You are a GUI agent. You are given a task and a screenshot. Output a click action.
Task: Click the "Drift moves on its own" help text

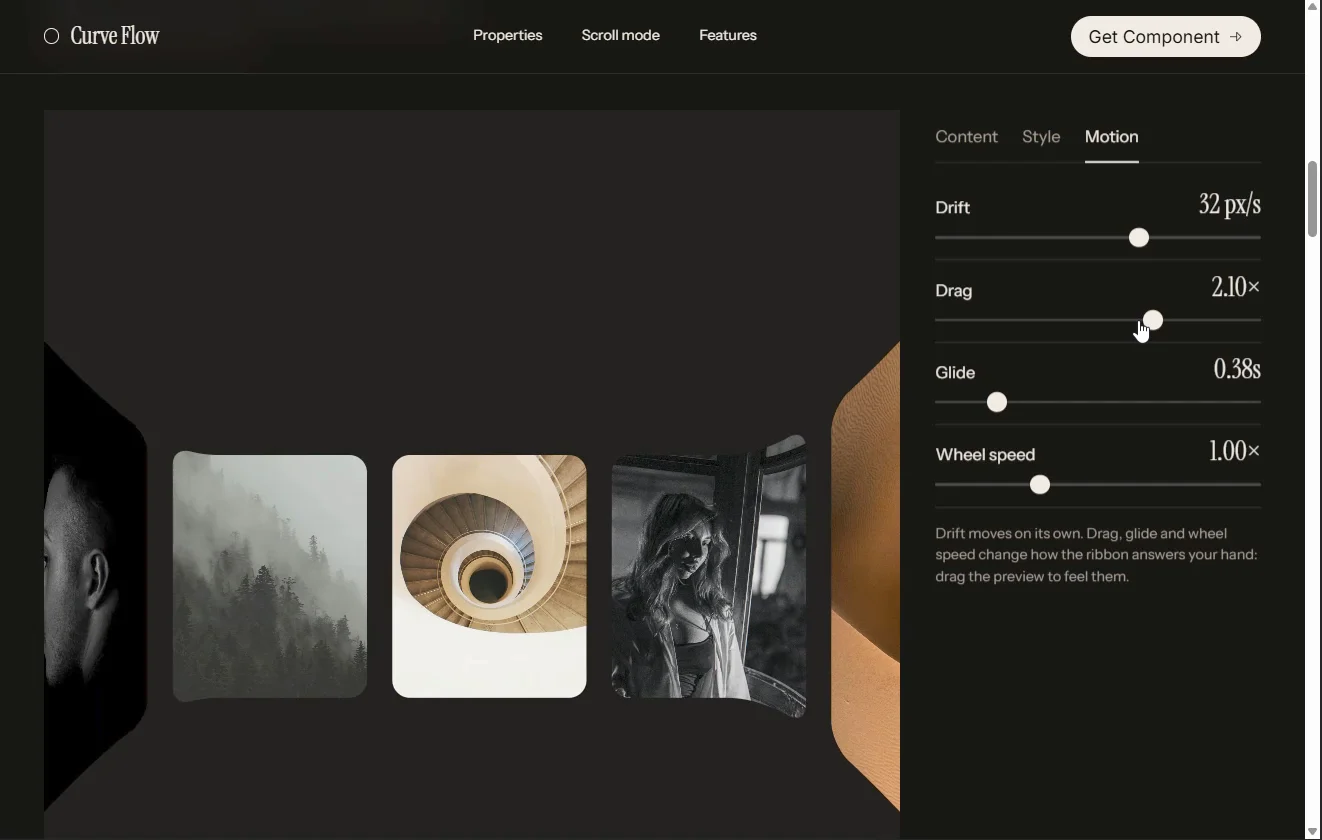[x=1096, y=555]
